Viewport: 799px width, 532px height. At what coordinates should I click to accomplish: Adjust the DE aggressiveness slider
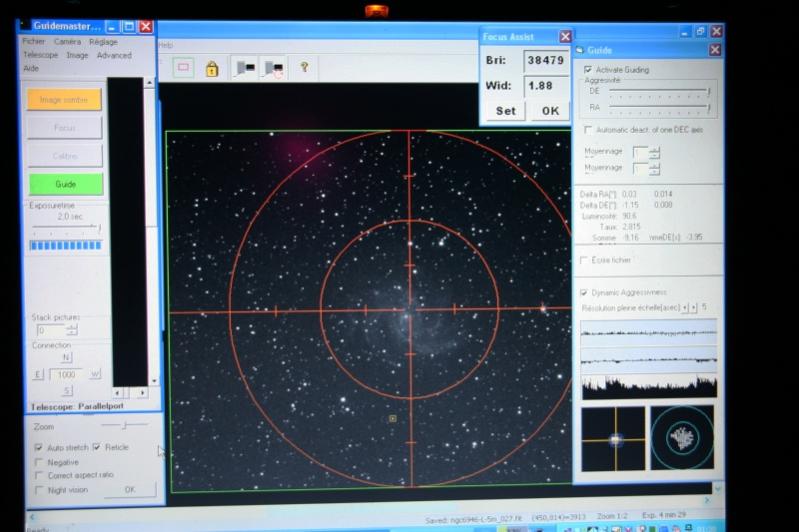click(x=659, y=92)
